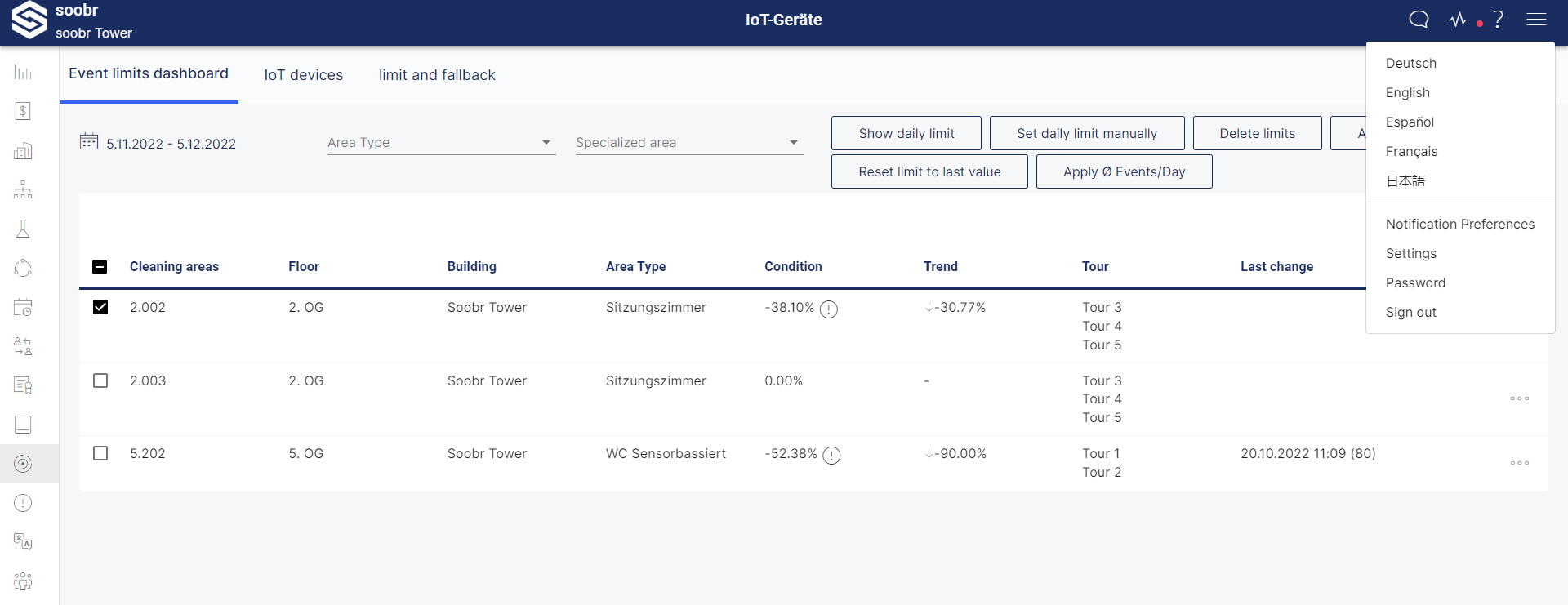Screen dimensions: 1568x605
Task: Click WC Sensorbassiert area type cell
Action: pyautogui.click(x=666, y=453)
